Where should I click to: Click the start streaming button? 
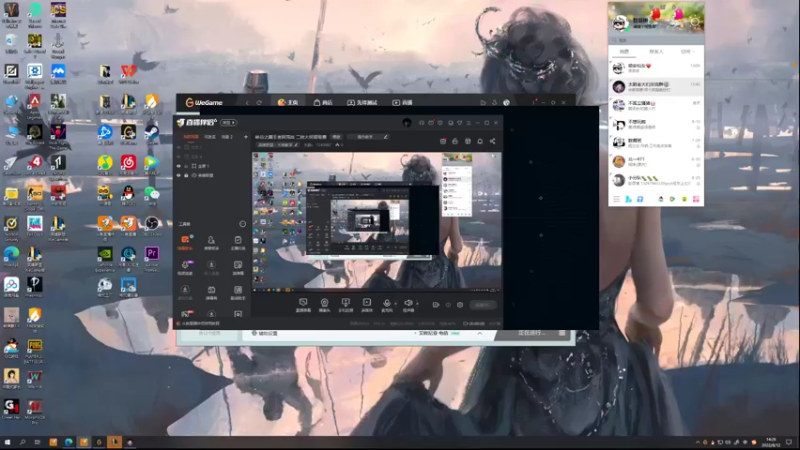tap(482, 305)
